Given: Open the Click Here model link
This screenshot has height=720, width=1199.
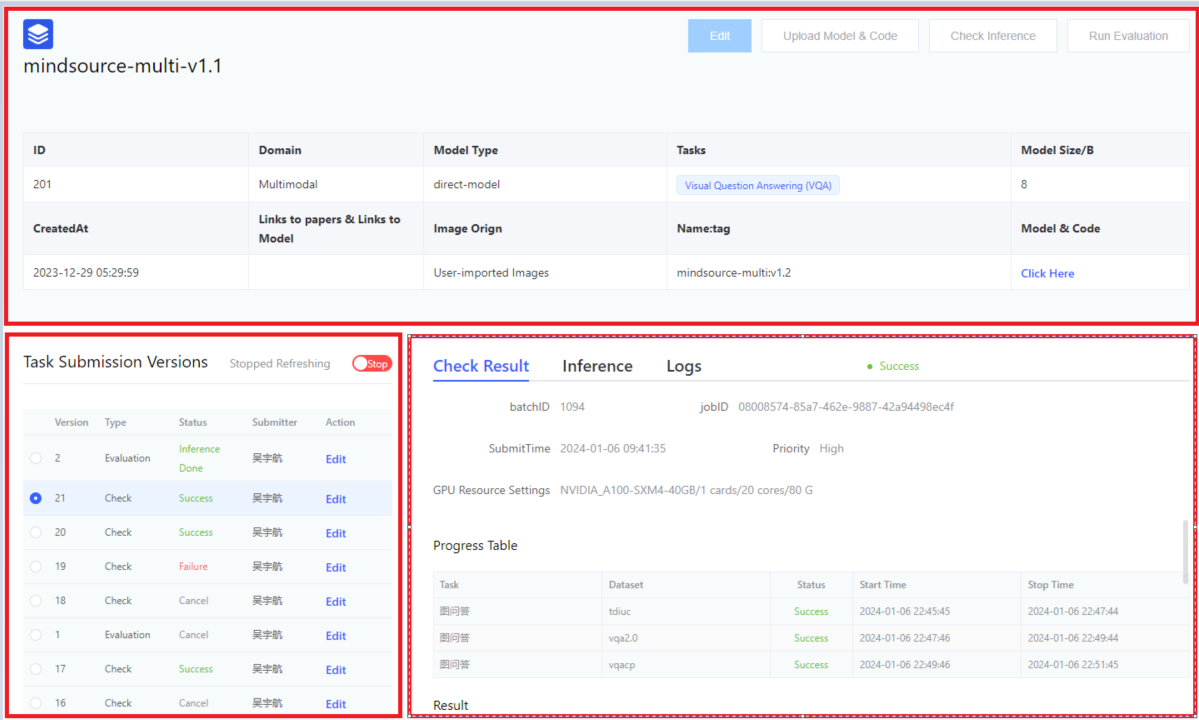Looking at the screenshot, I should tap(1047, 273).
